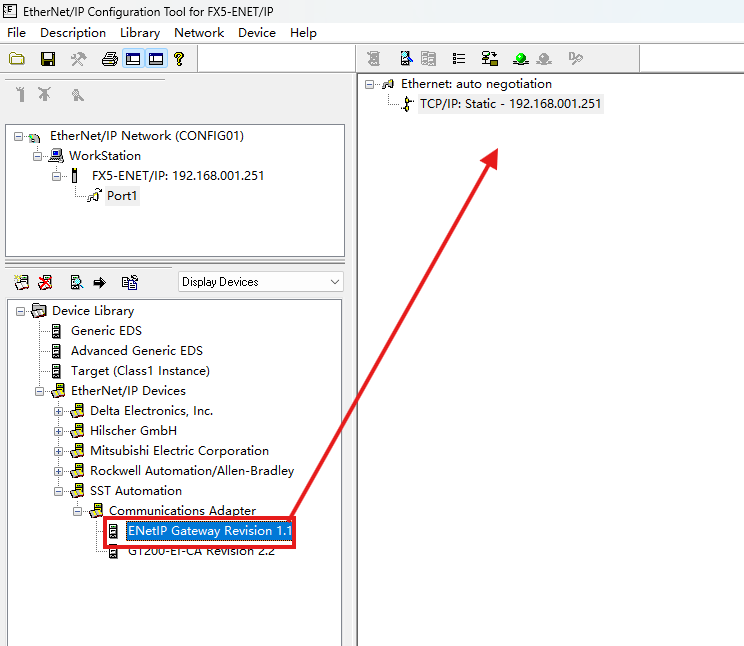Viewport: 744px width, 646px height.
Task: Open the Library menu
Action: pos(140,33)
